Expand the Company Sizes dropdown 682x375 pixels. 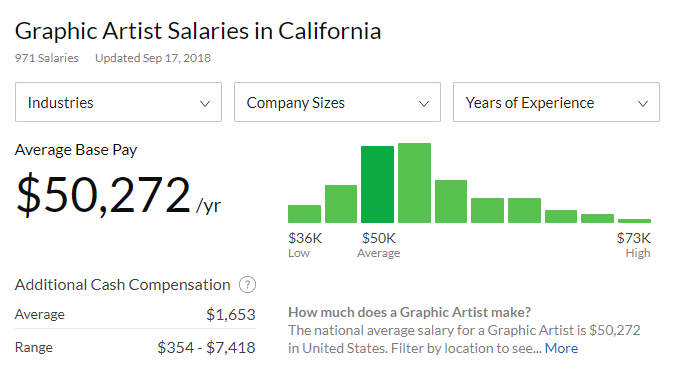(x=338, y=102)
